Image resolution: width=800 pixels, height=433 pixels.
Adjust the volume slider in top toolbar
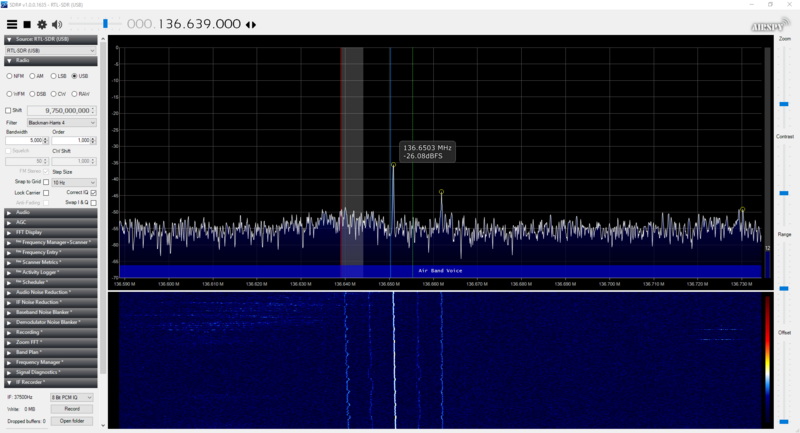click(x=105, y=24)
